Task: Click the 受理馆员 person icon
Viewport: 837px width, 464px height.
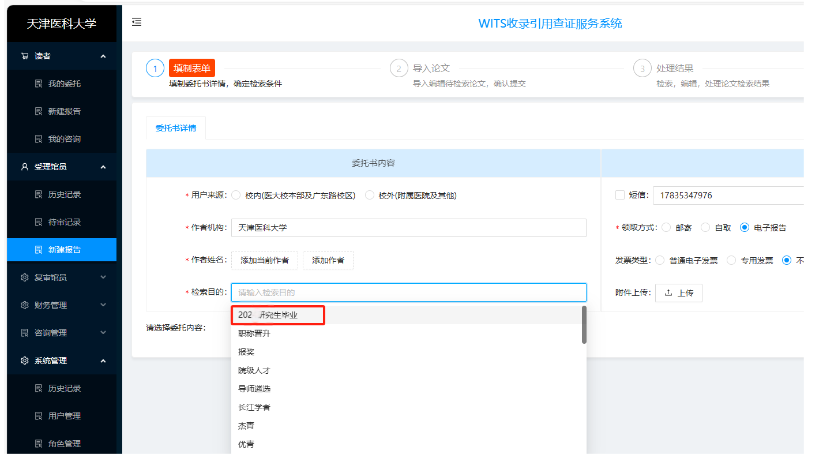Action: (25, 167)
